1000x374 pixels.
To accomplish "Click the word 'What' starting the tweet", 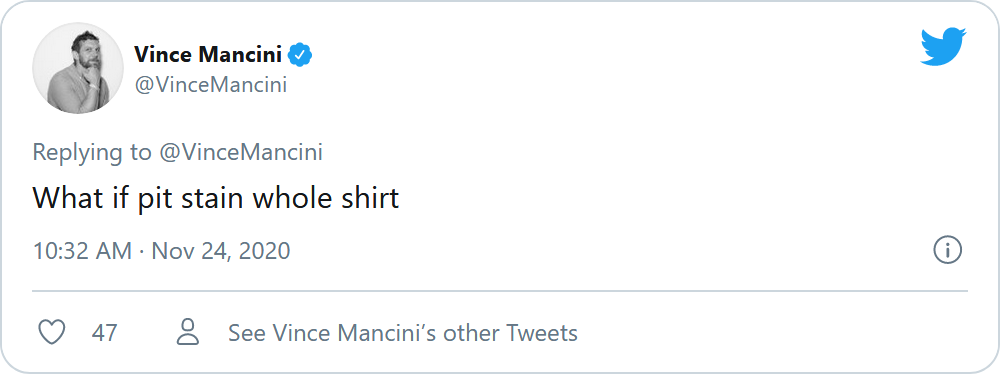I will click(x=68, y=198).
